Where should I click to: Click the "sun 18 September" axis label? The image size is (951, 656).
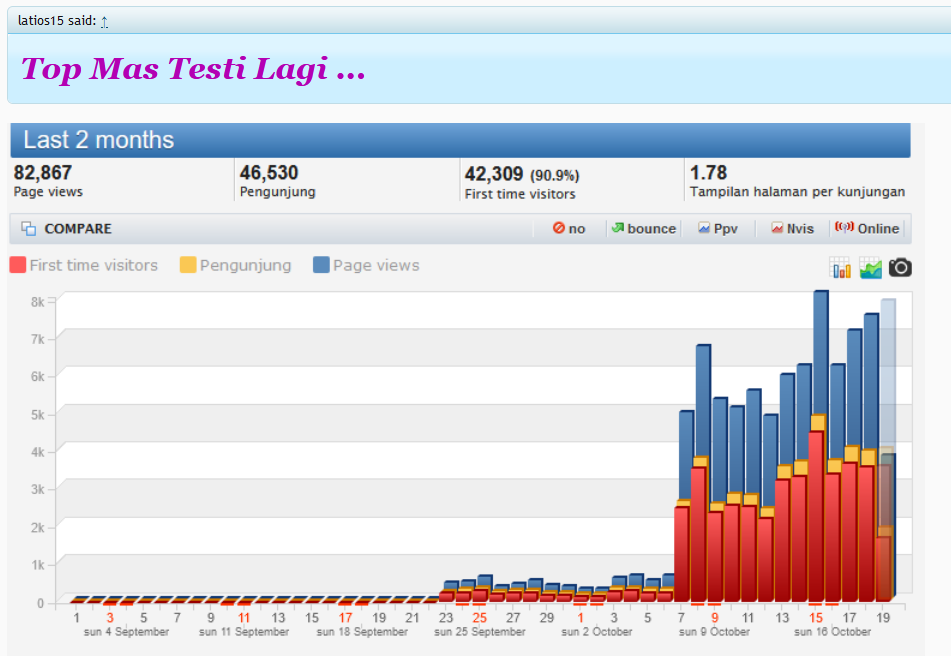click(362, 632)
